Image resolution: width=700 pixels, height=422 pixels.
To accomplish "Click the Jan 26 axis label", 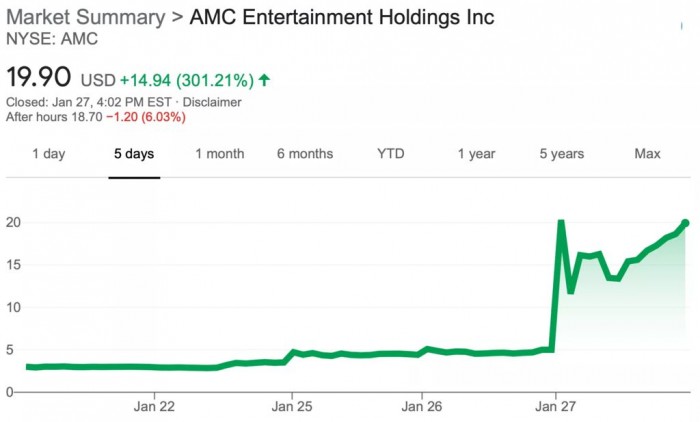I will [x=421, y=406].
